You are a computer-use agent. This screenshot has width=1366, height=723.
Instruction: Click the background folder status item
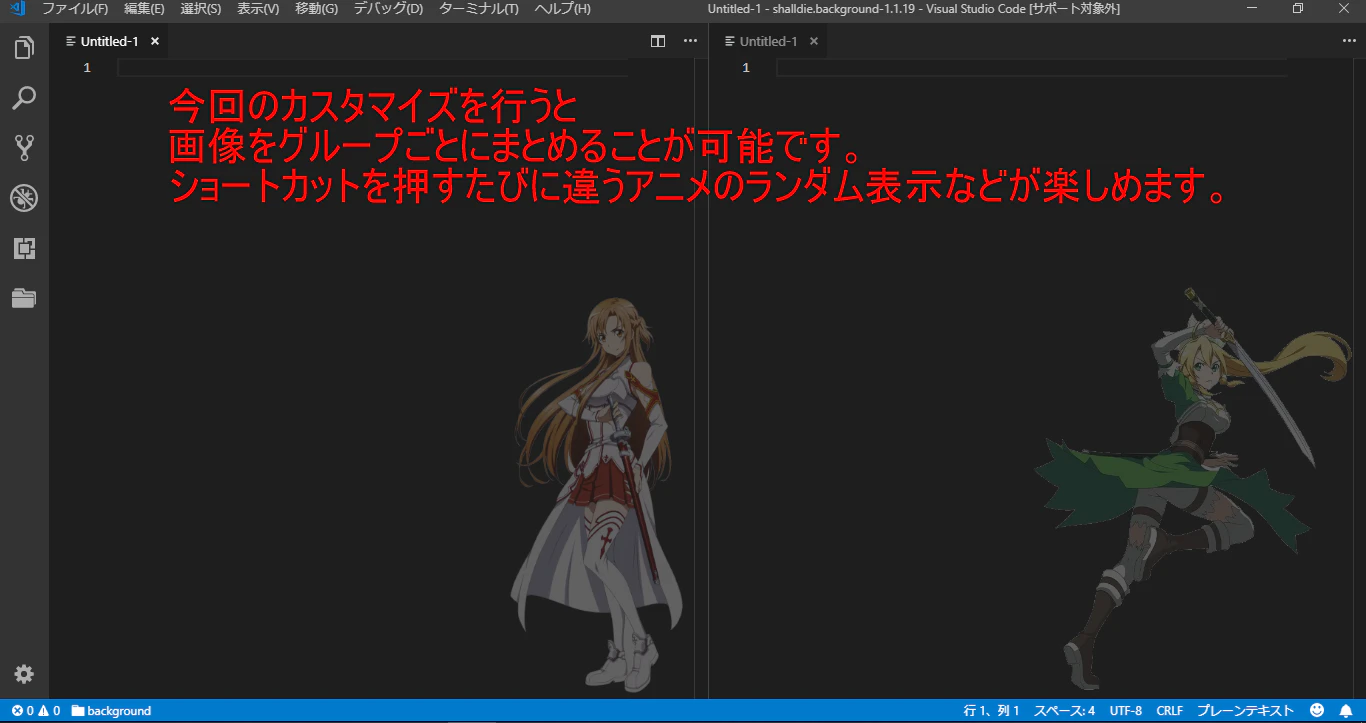[x=111, y=711]
